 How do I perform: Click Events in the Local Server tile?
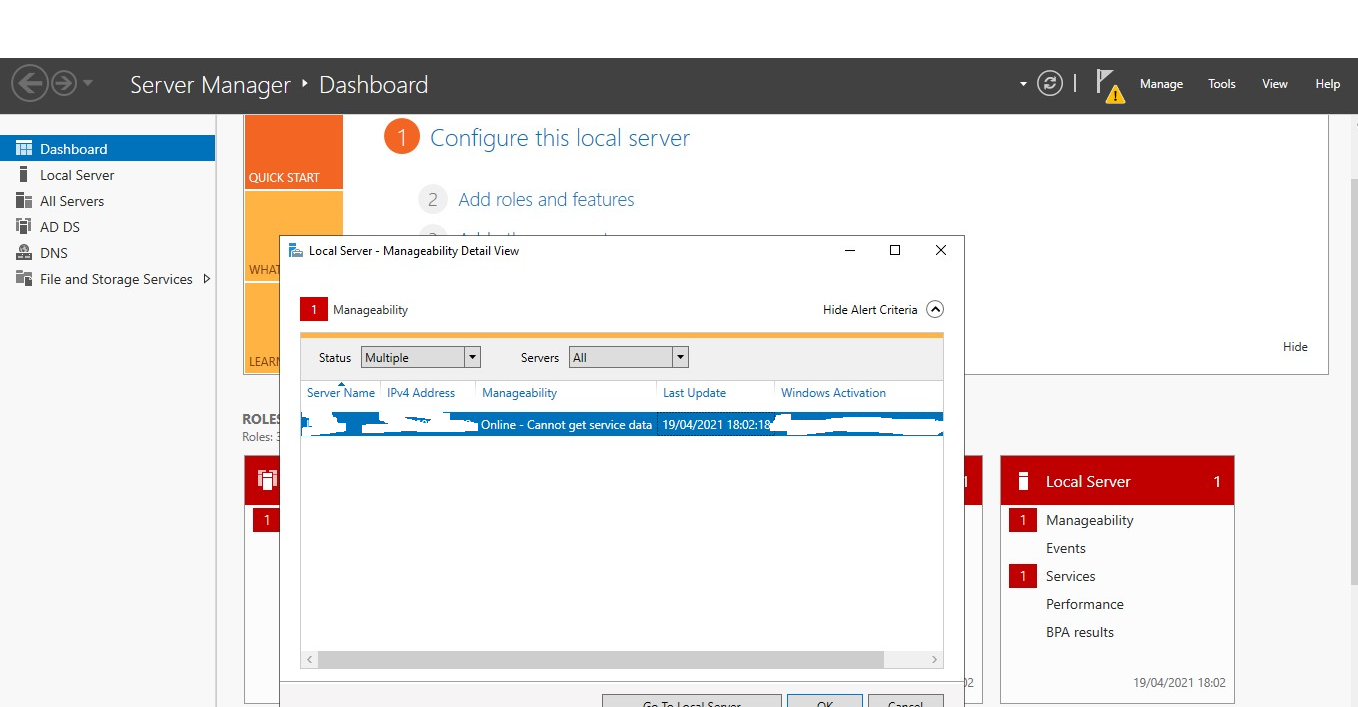(x=1065, y=548)
